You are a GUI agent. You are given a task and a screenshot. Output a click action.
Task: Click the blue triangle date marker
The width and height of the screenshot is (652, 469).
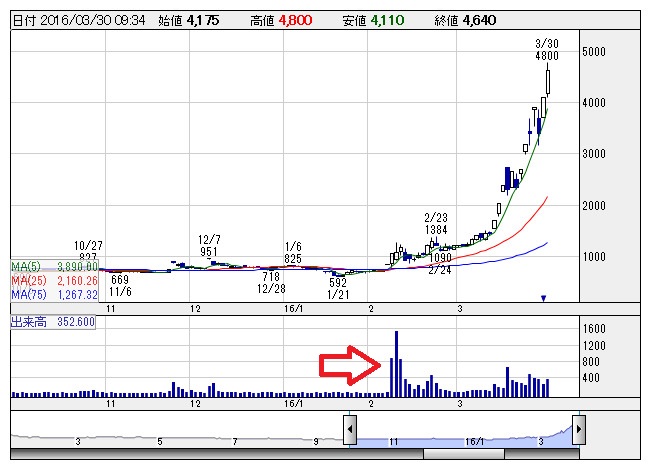[x=543, y=298]
